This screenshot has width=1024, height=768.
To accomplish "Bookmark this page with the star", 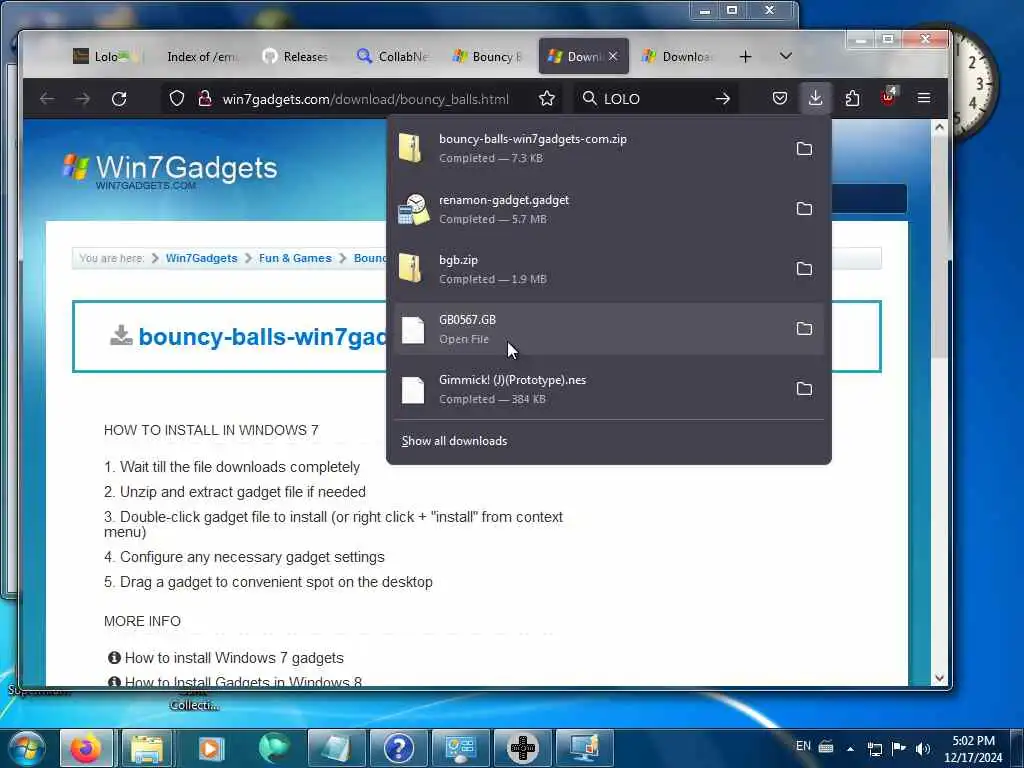I will click(x=547, y=99).
